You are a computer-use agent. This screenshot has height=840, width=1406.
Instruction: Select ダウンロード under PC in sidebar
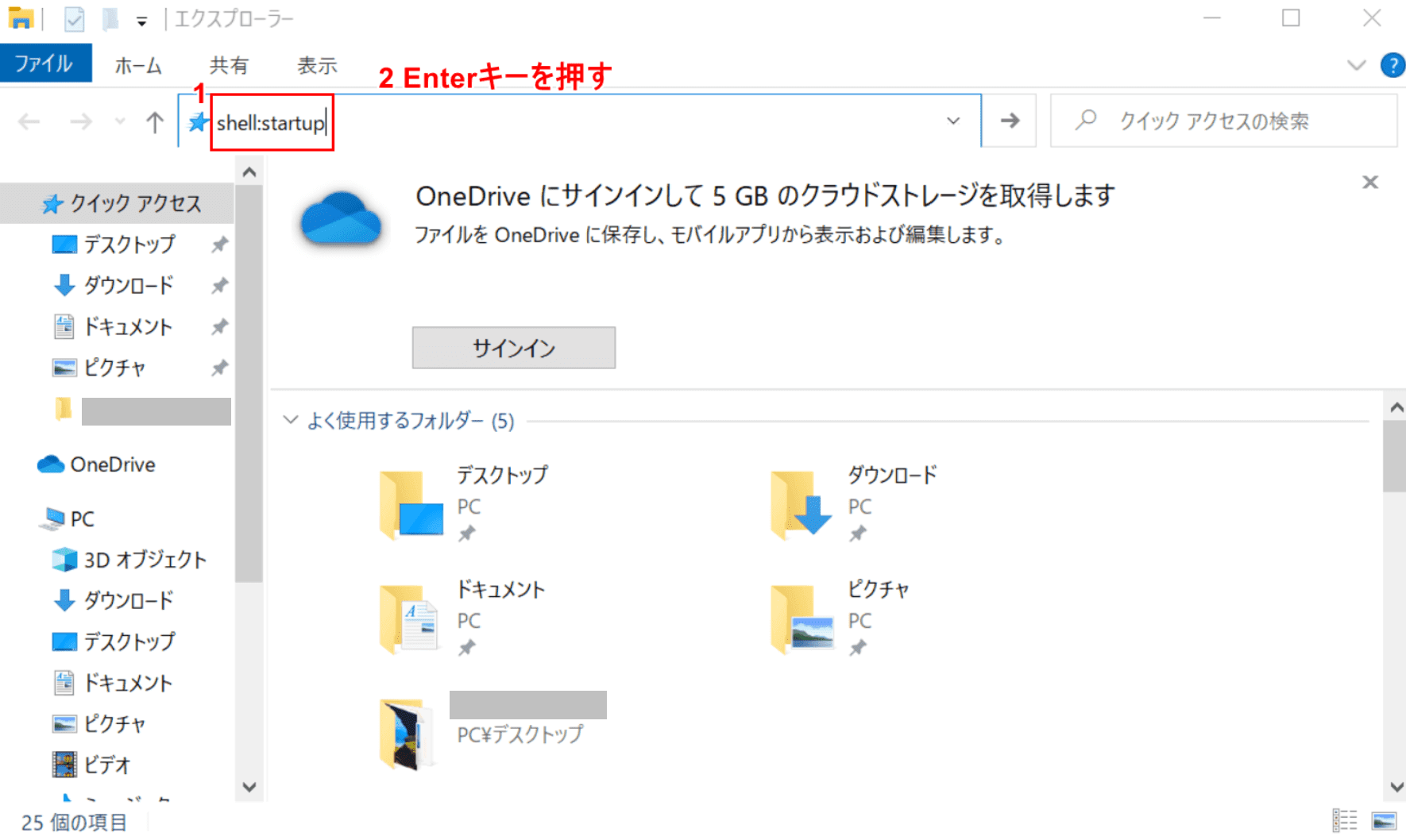point(113,601)
